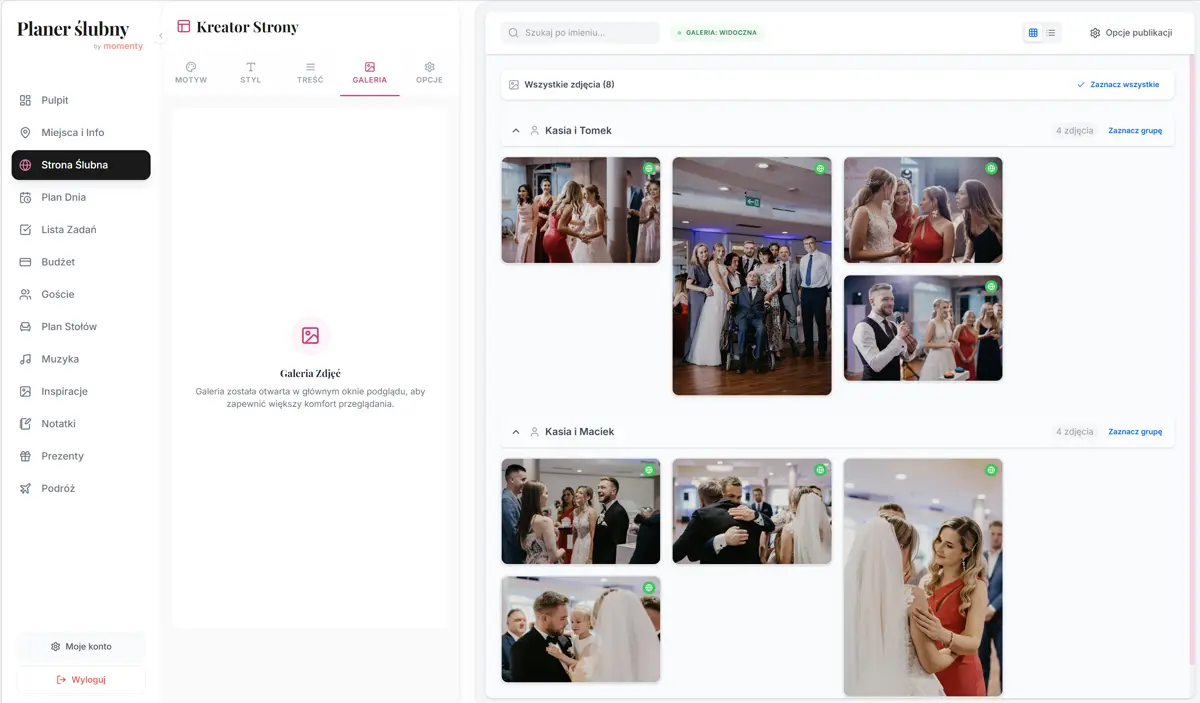Collapse the Kasia i Tomek group
The image size is (1200, 703).
point(516,131)
